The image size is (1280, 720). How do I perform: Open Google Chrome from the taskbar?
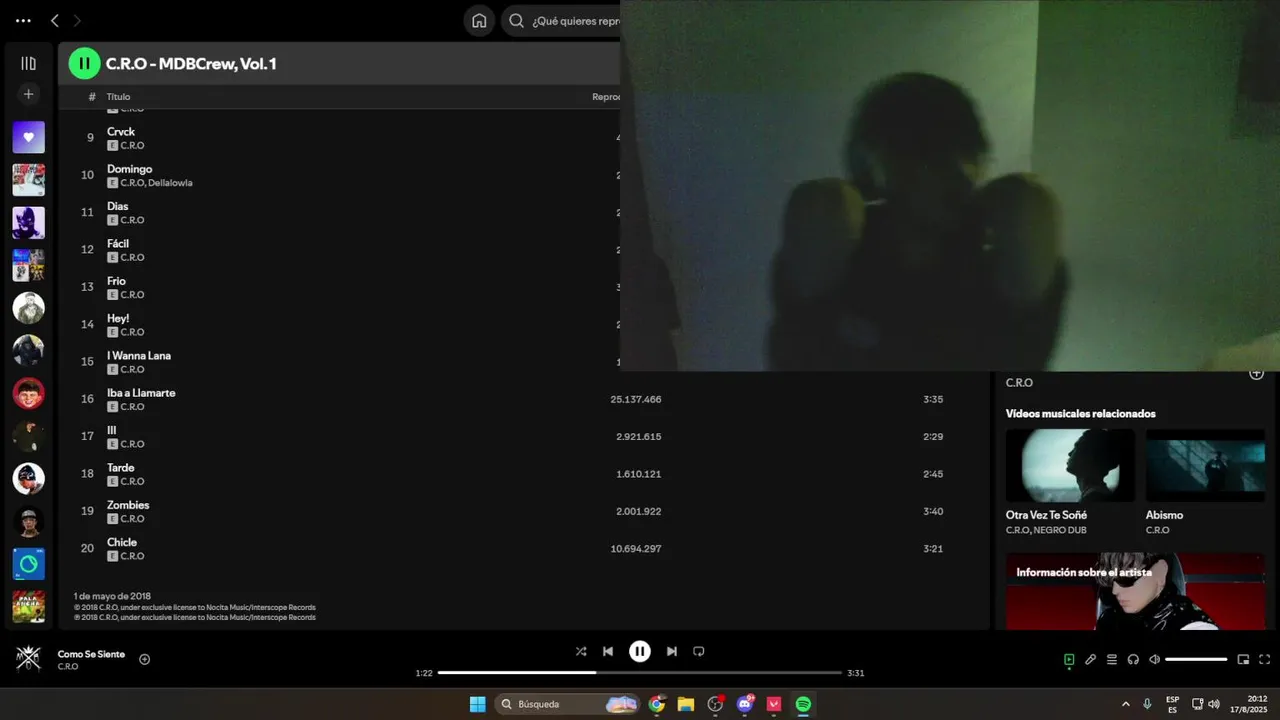[657, 704]
